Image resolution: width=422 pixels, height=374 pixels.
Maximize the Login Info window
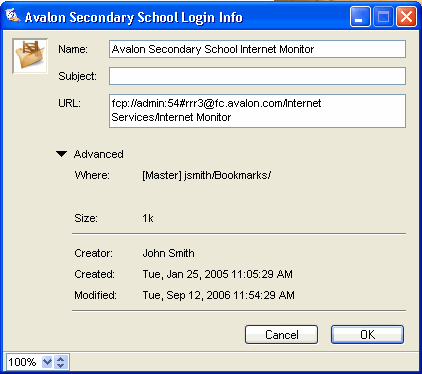click(383, 17)
